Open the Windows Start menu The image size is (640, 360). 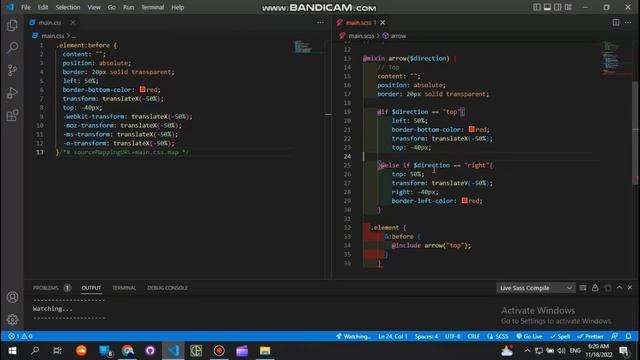(12, 351)
